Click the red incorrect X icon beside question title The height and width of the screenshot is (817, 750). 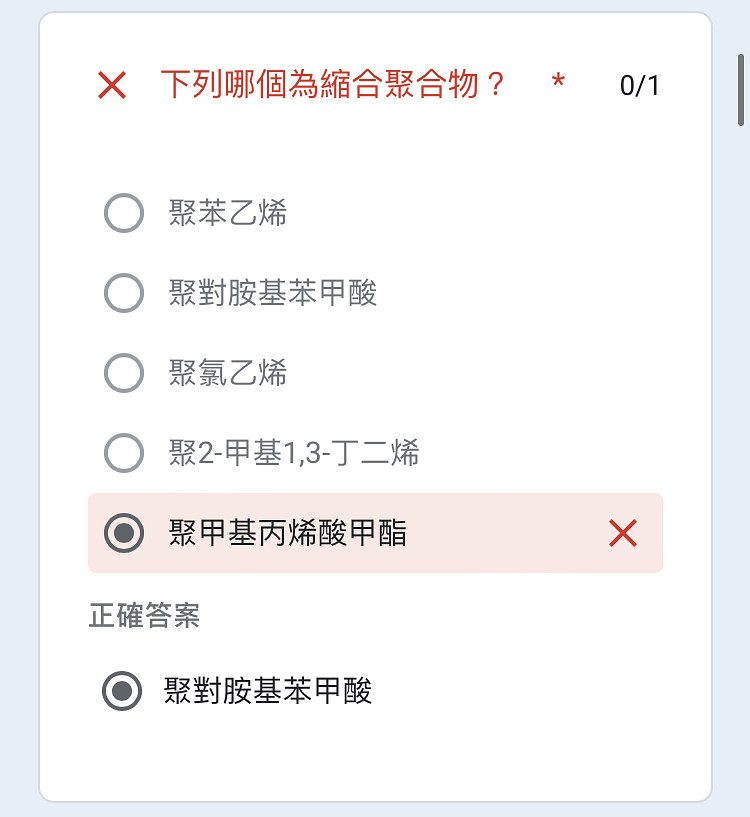(112, 85)
